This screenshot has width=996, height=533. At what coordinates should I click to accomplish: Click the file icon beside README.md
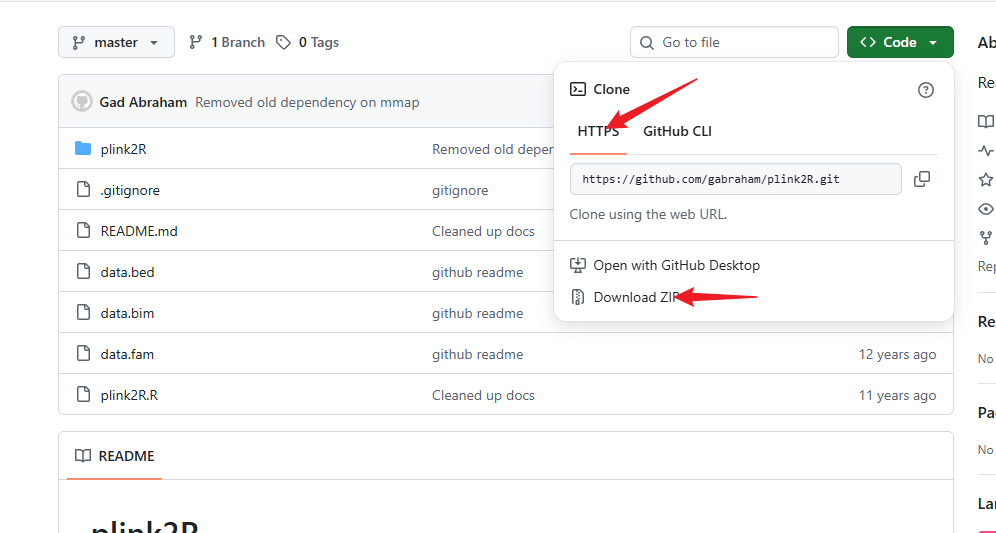(x=83, y=231)
